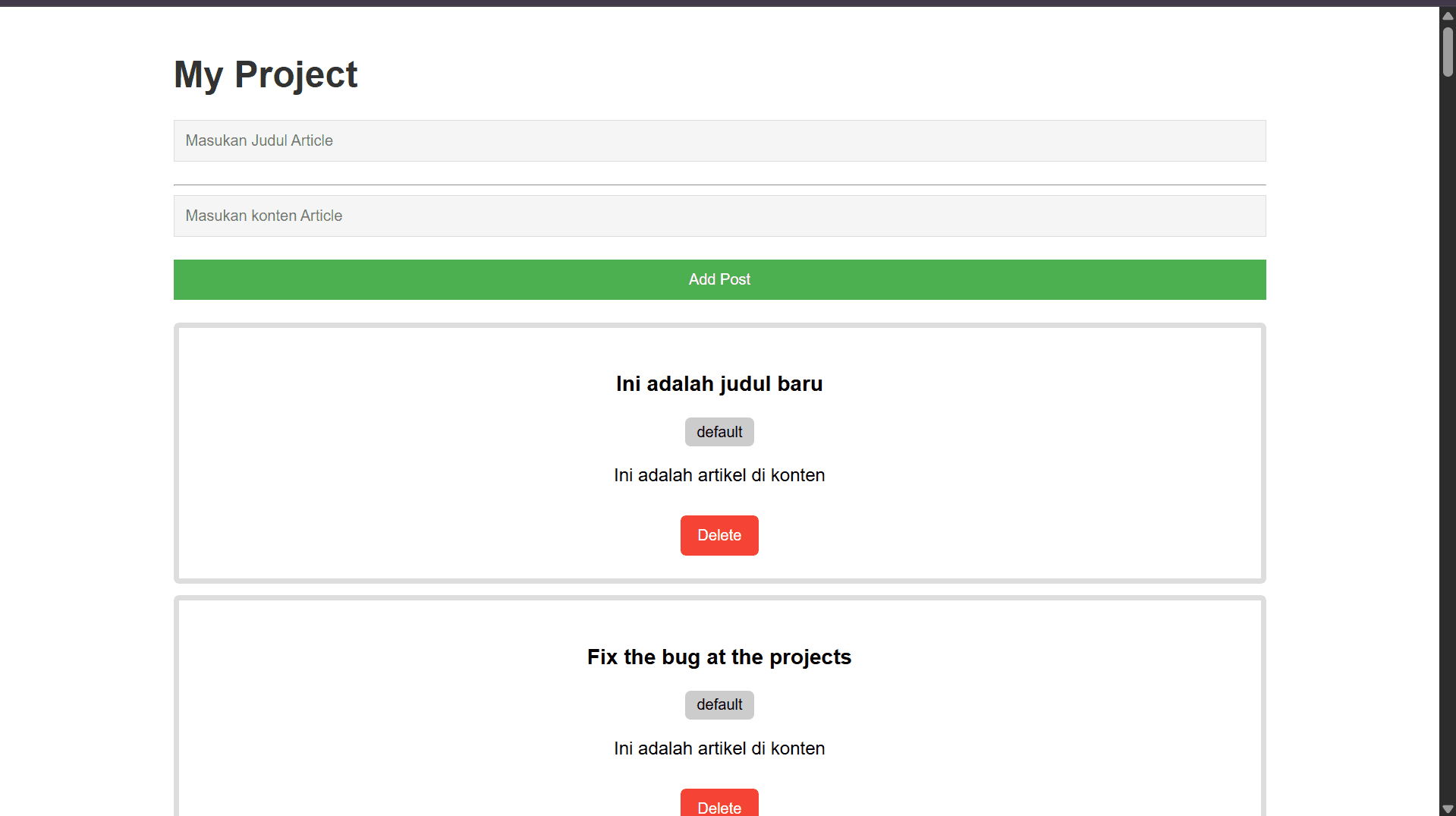The height and width of the screenshot is (816, 1456).
Task: Click the Masukan Judul Article input field
Action: click(719, 140)
